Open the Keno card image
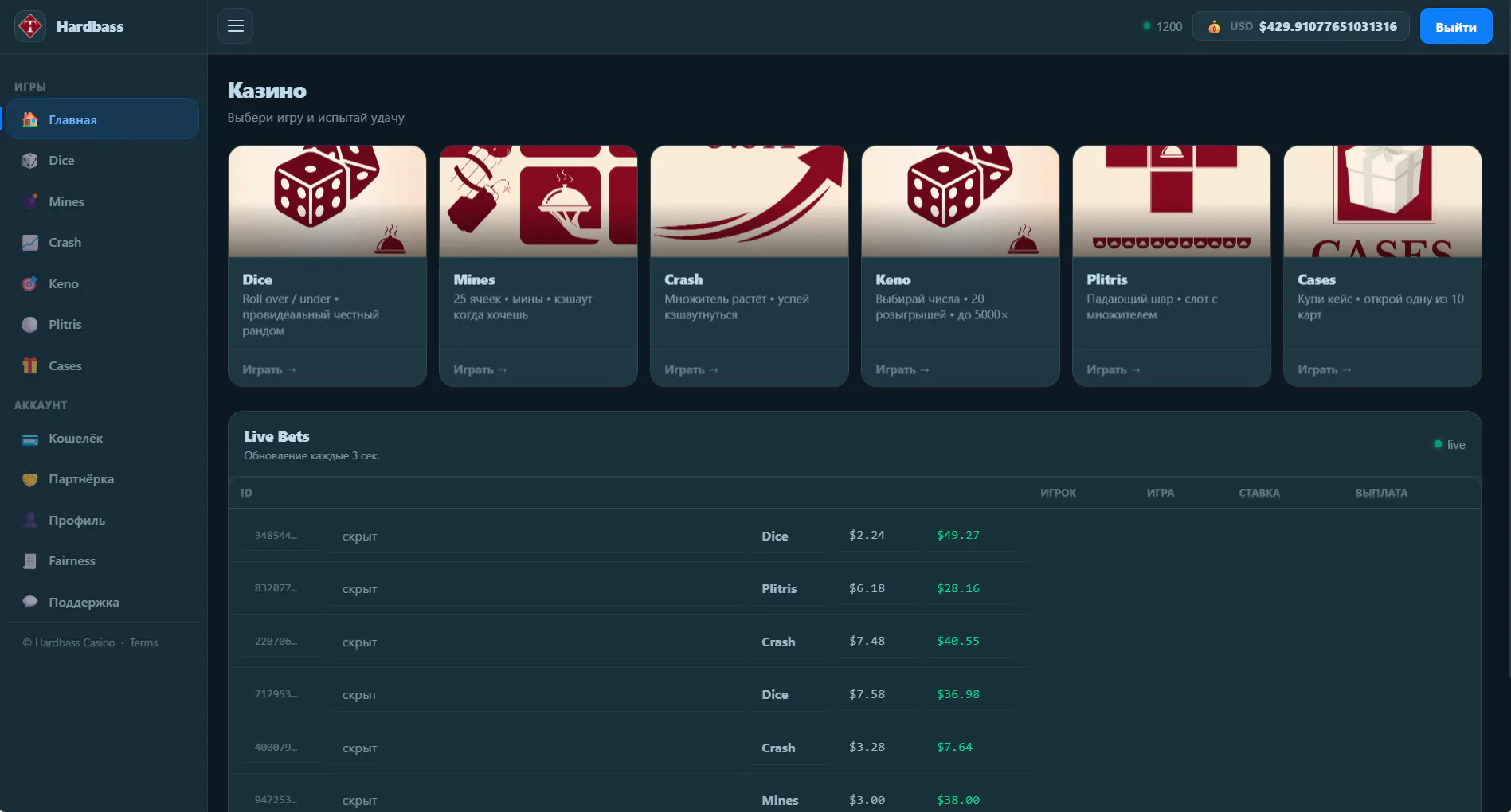This screenshot has width=1511, height=812. click(x=961, y=201)
